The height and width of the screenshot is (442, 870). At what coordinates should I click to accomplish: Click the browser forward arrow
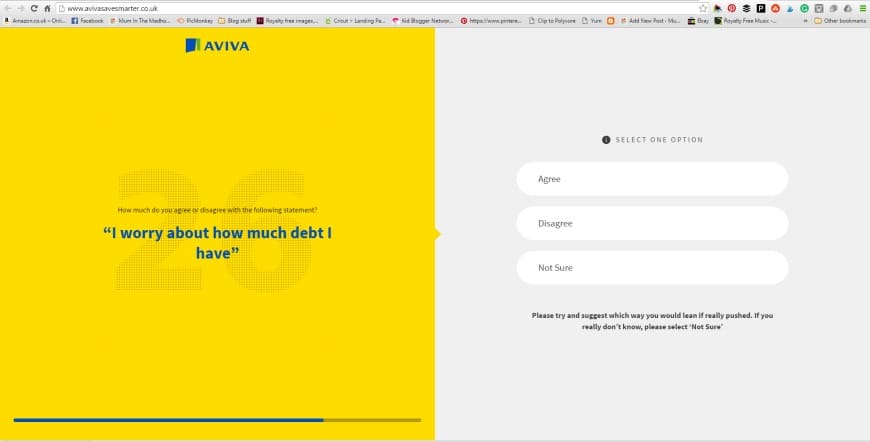pyautogui.click(x=21, y=8)
